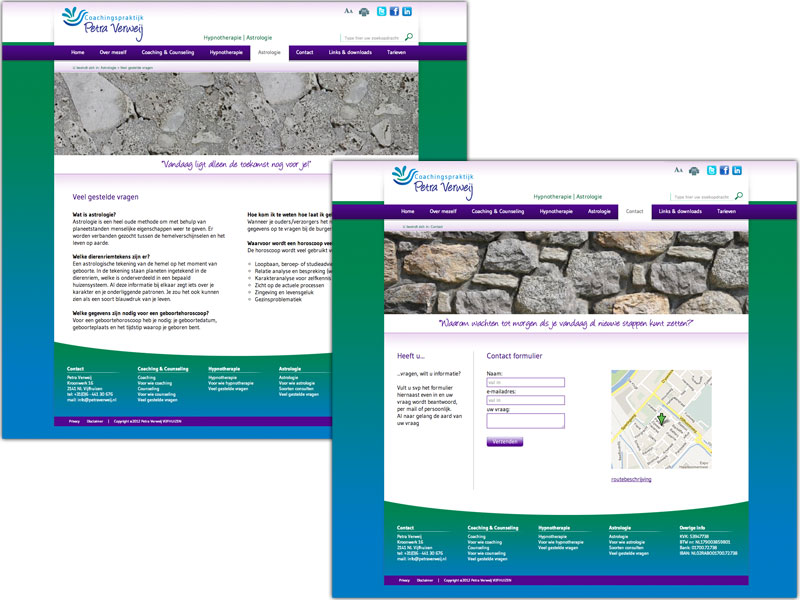
Task: Click the search magnifier icon on the Contact page
Action: [738, 197]
